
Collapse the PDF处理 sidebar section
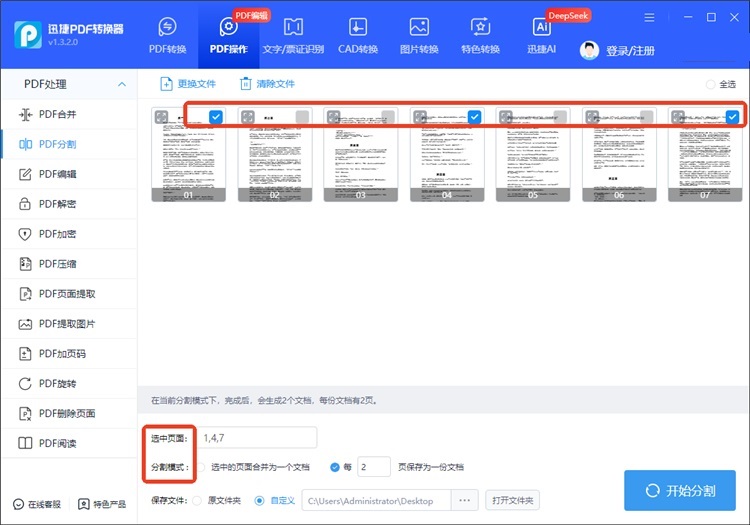tap(122, 84)
